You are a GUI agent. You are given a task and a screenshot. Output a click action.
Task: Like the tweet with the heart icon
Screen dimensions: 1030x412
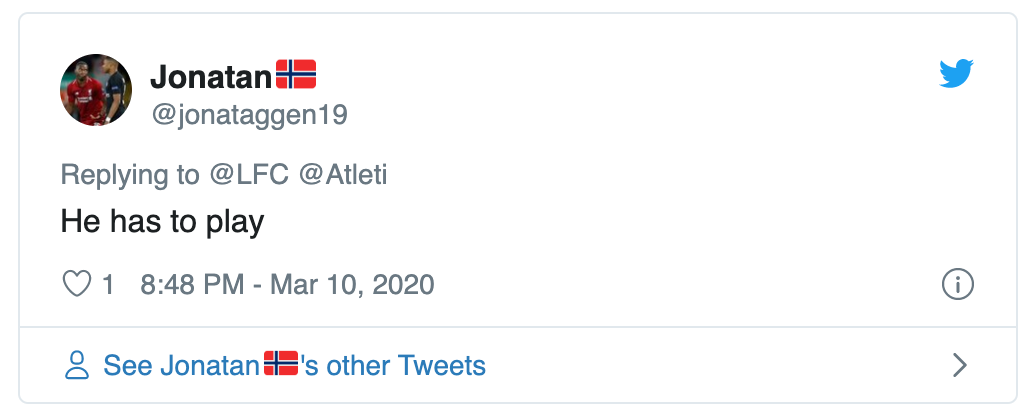[77, 285]
